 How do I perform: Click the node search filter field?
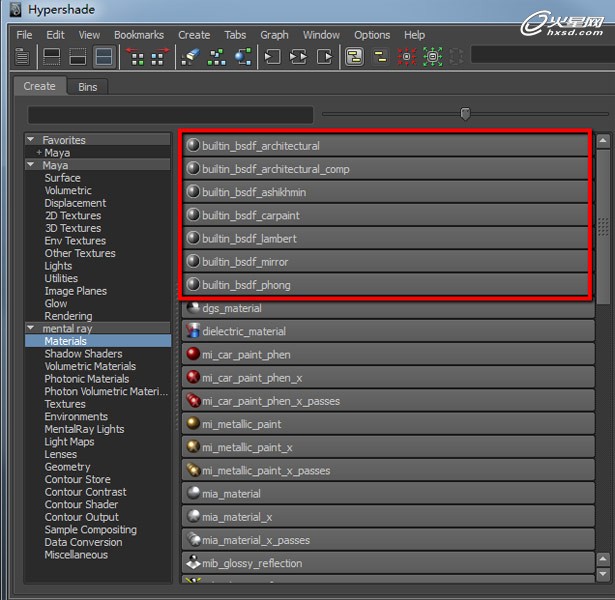[171, 115]
